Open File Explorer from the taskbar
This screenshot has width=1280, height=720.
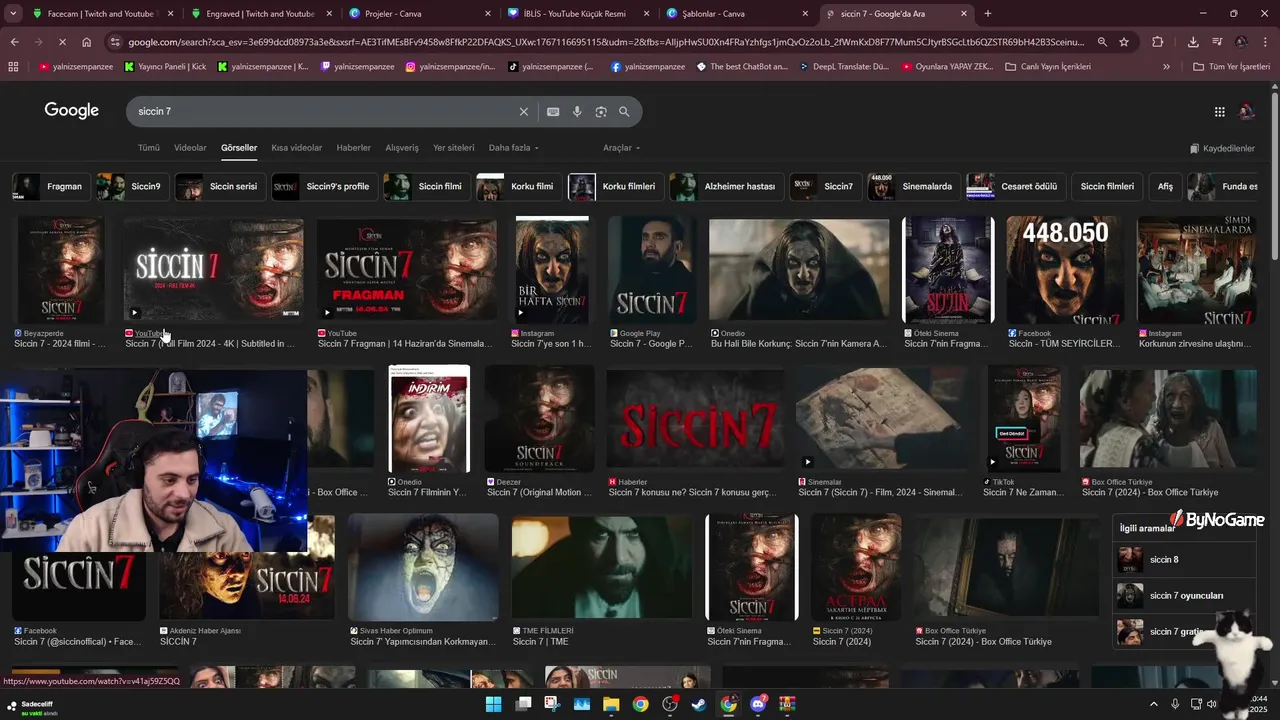point(611,704)
